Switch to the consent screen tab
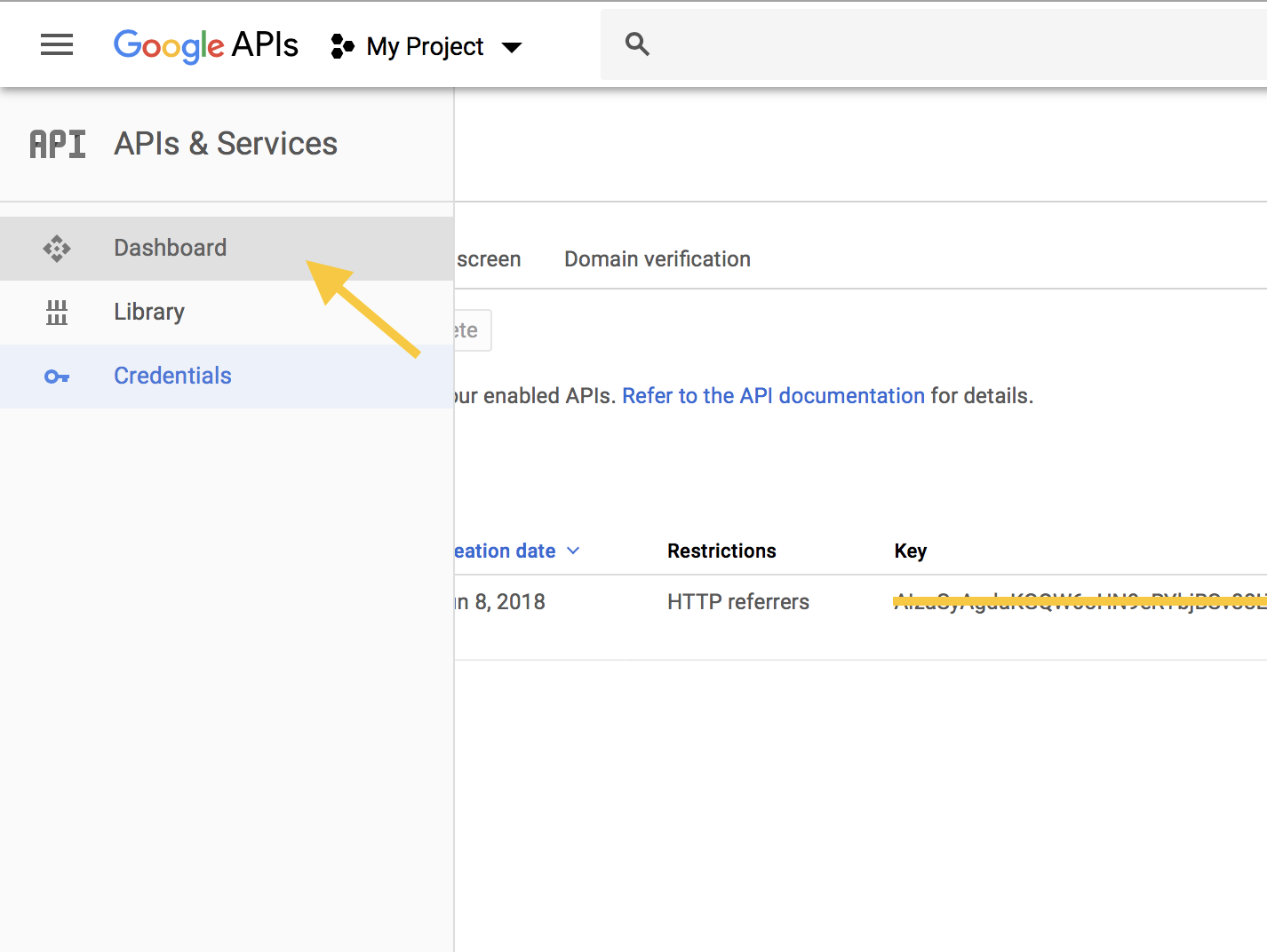This screenshot has width=1267, height=952. pos(488,259)
